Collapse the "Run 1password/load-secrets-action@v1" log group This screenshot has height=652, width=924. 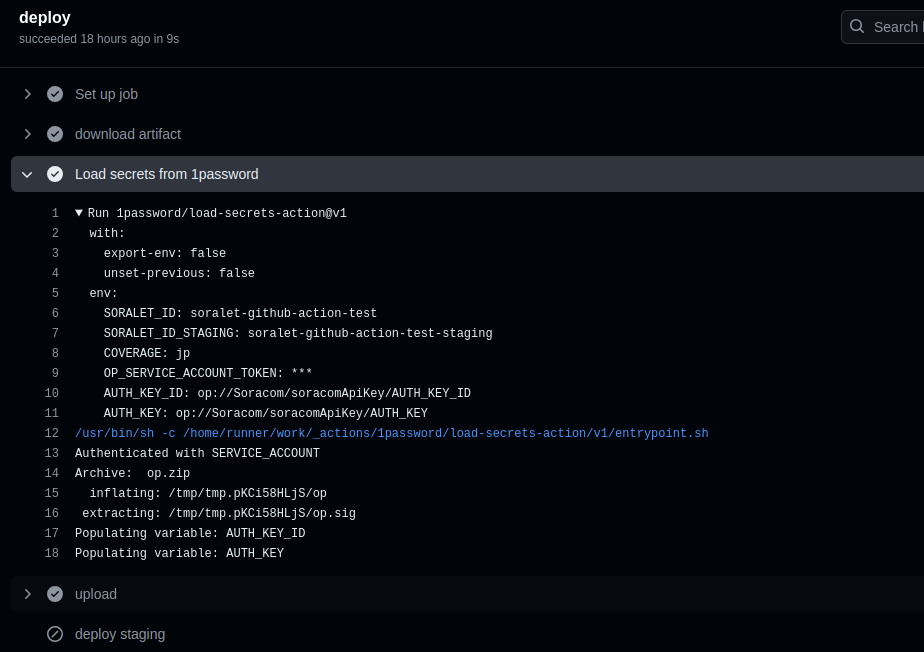(x=79, y=213)
